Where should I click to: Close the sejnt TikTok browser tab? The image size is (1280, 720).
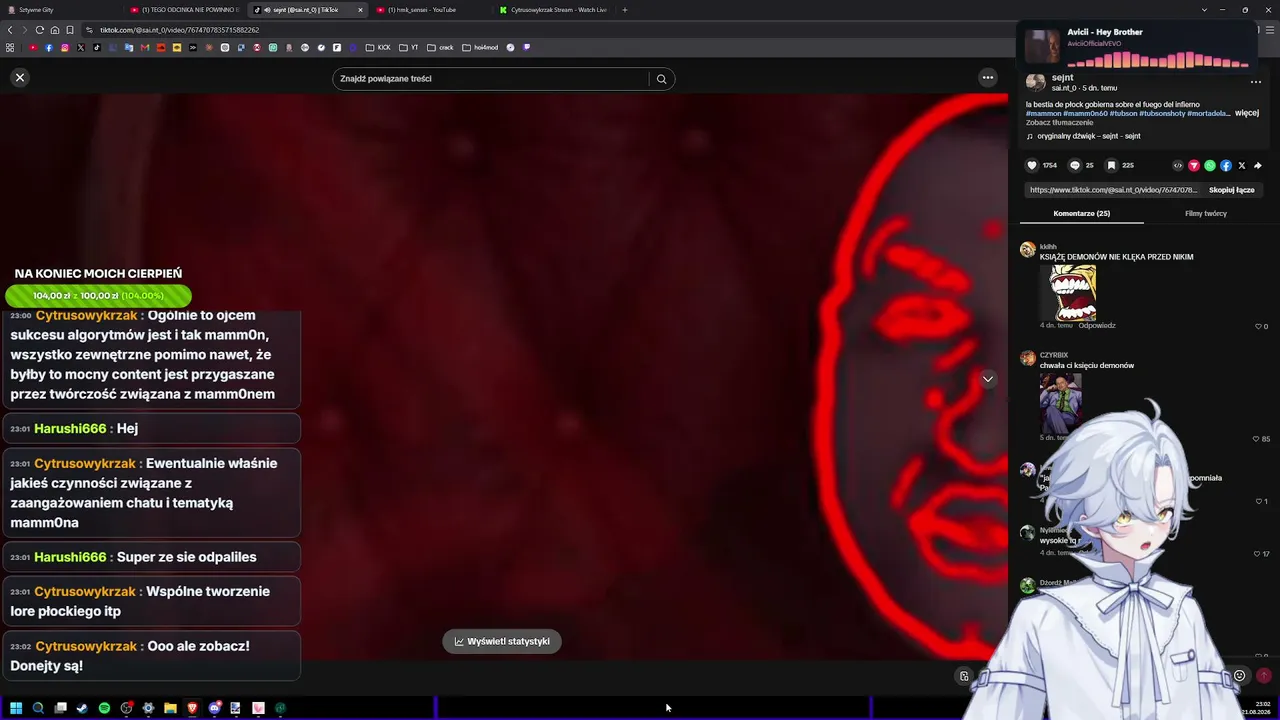point(361,10)
